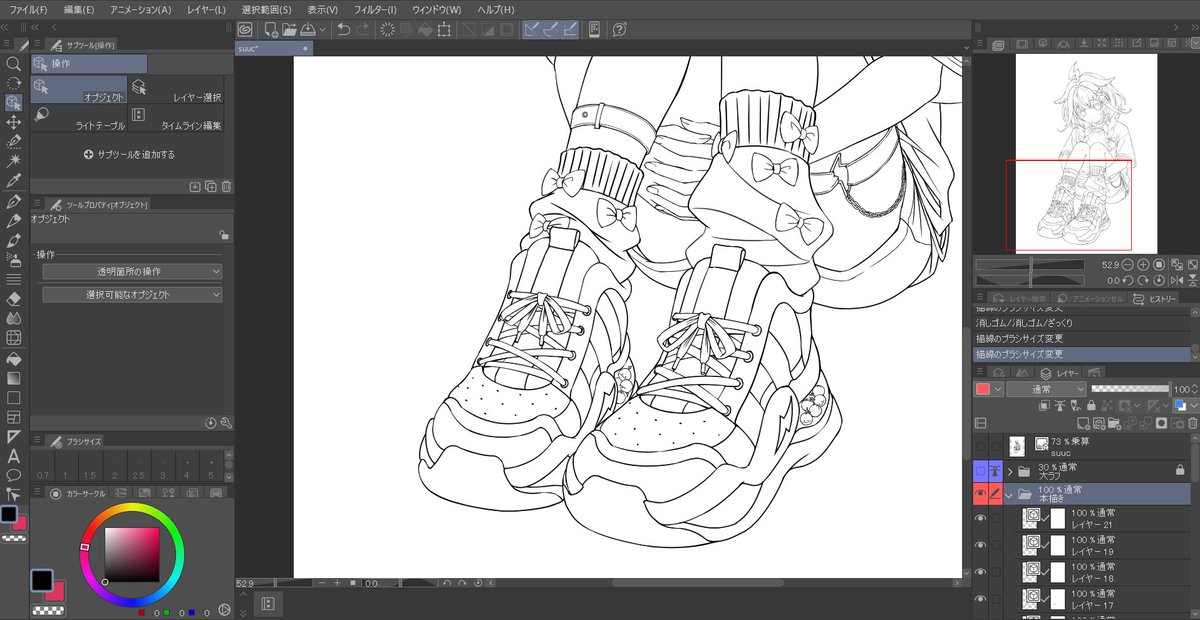
Task: Select the Zoom magnifier tool
Action: 14,63
